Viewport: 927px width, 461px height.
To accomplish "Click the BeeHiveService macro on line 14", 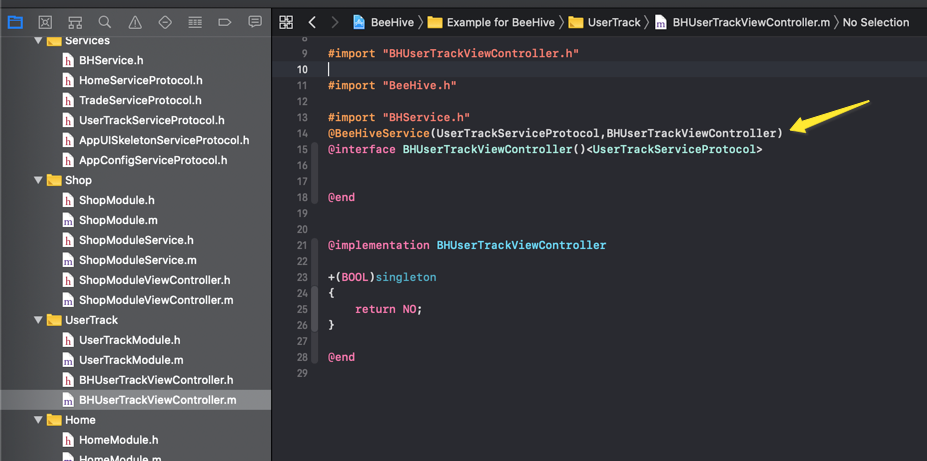I will 379,134.
